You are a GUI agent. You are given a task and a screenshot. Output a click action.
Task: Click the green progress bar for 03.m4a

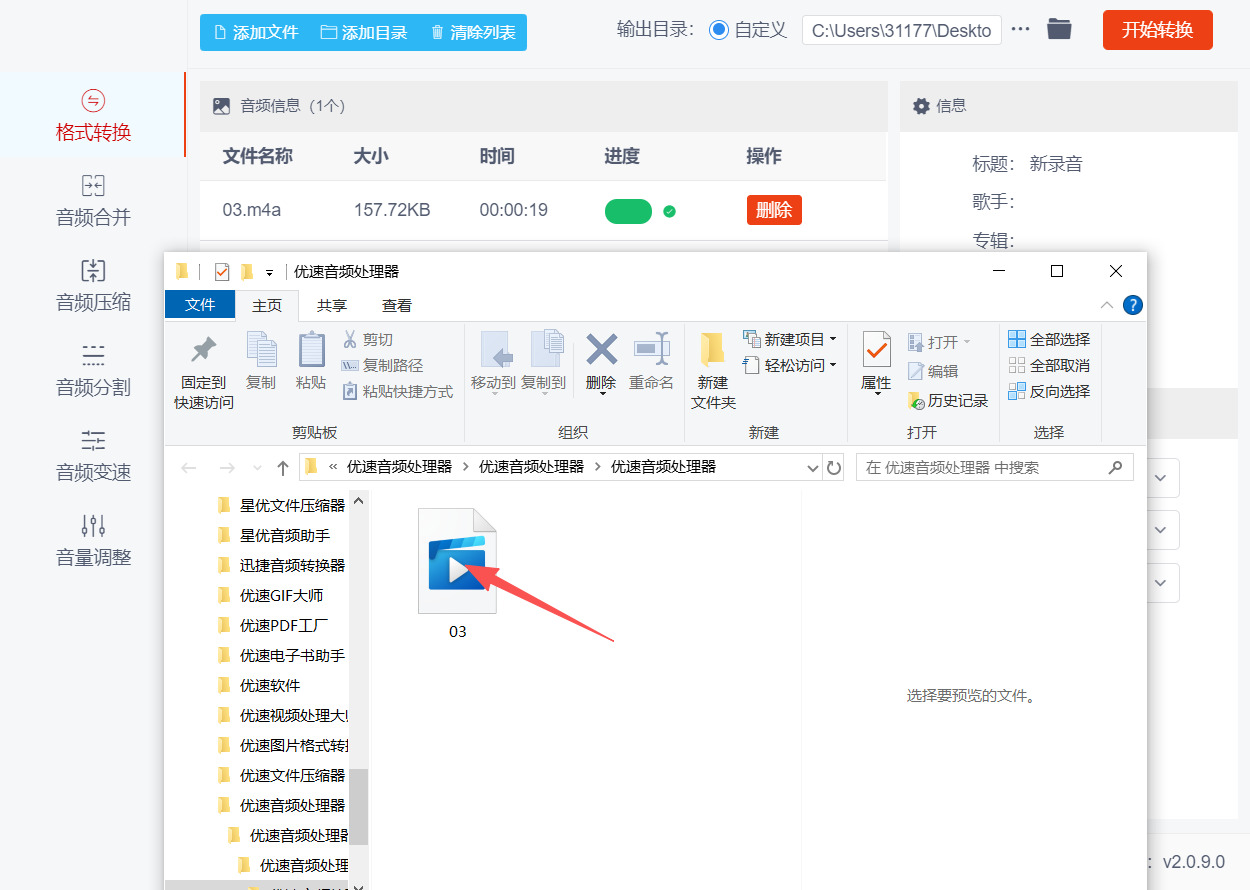(x=628, y=211)
